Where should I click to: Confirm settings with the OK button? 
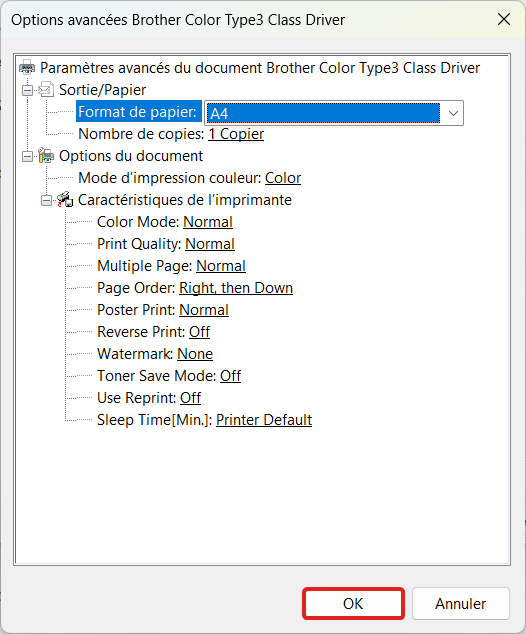[x=353, y=603]
